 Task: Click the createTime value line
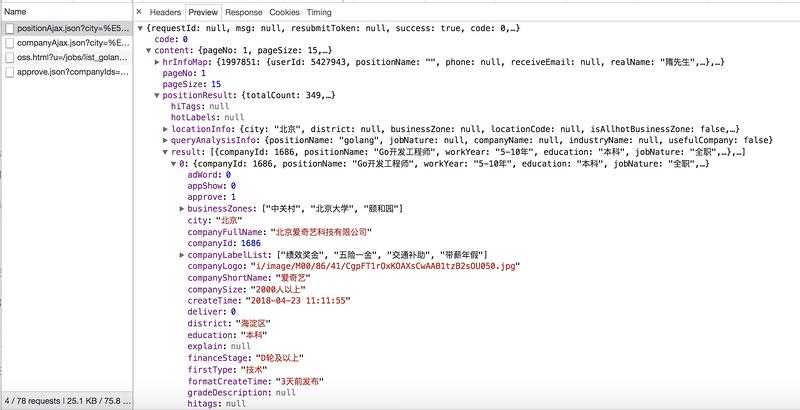(x=269, y=301)
